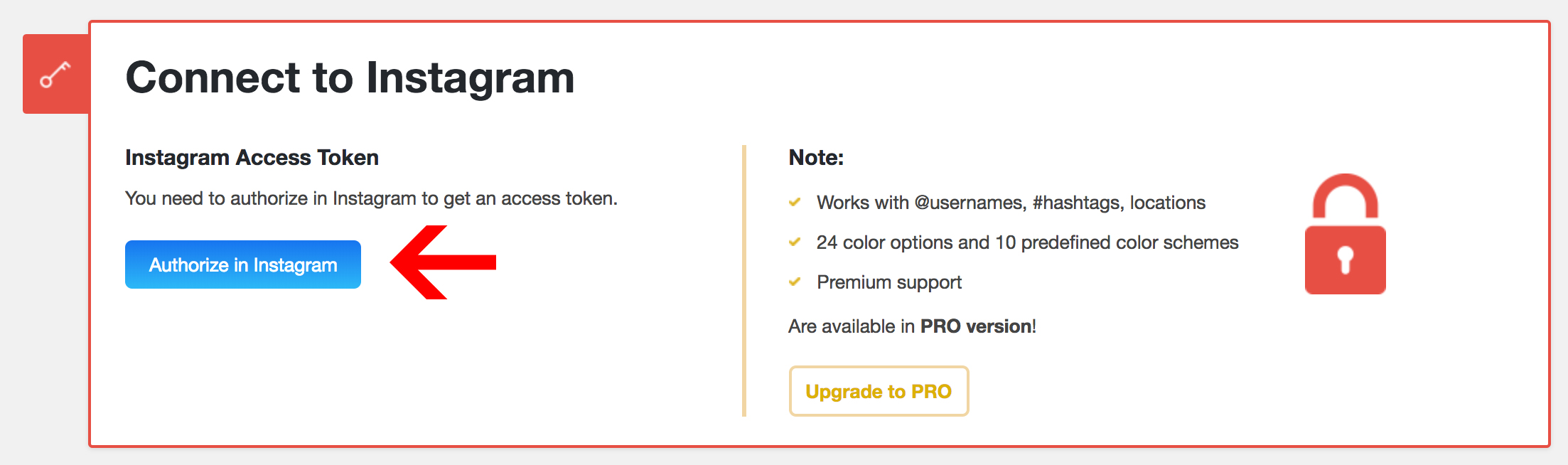1568x465 pixels.
Task: Click the red key icon tab
Action: pos(55,74)
